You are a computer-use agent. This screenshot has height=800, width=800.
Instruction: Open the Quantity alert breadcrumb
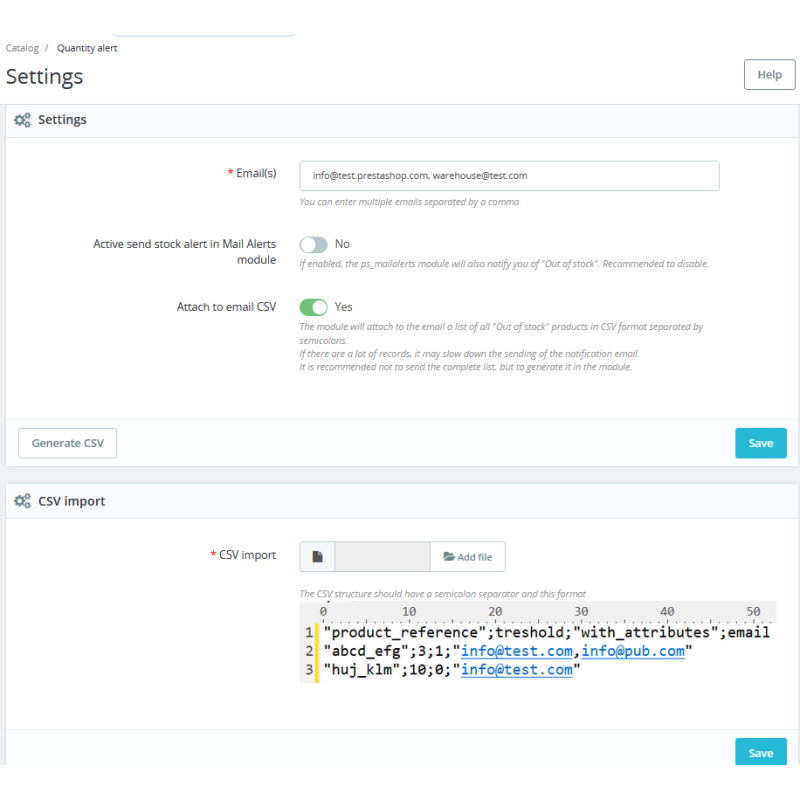click(87, 48)
